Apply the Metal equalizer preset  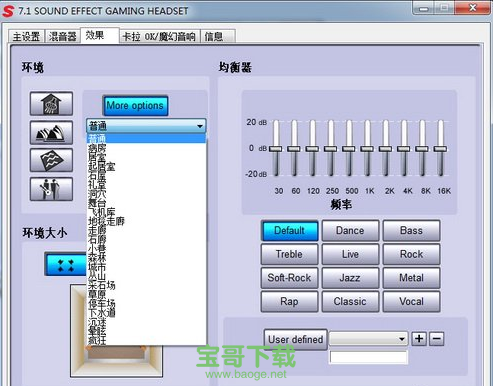tap(411, 278)
